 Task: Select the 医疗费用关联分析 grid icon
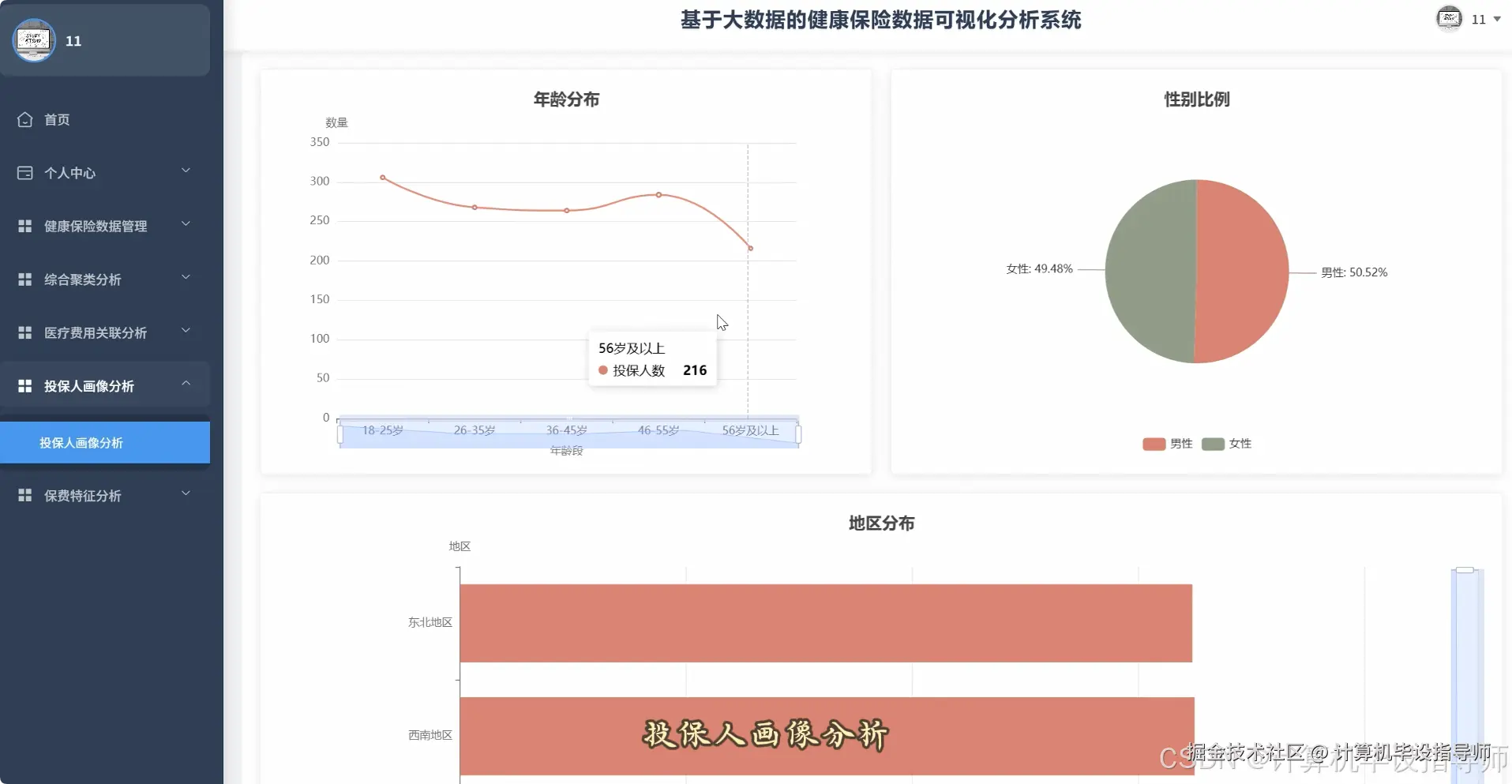[x=24, y=332]
